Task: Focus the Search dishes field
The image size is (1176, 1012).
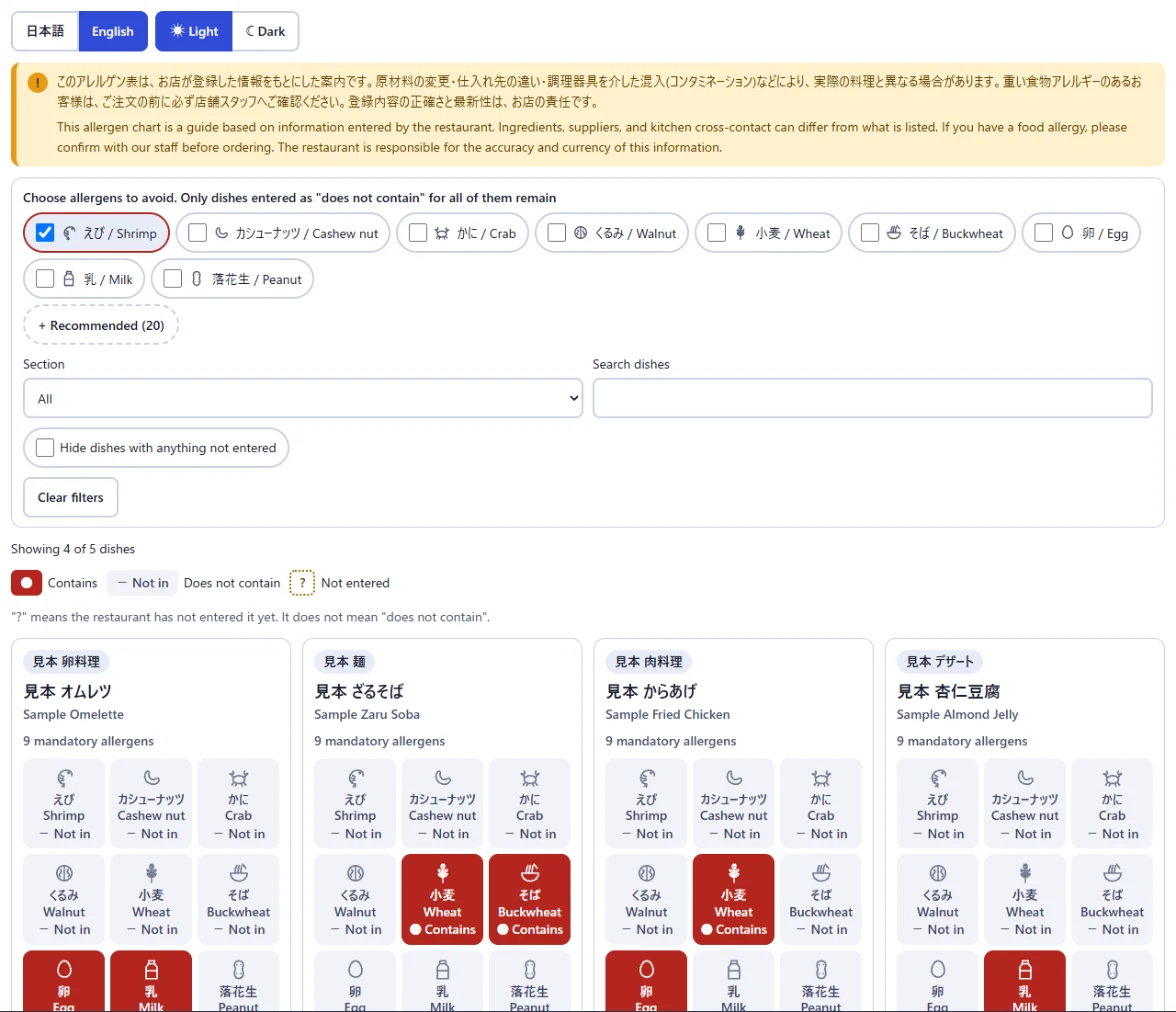Action: point(872,398)
